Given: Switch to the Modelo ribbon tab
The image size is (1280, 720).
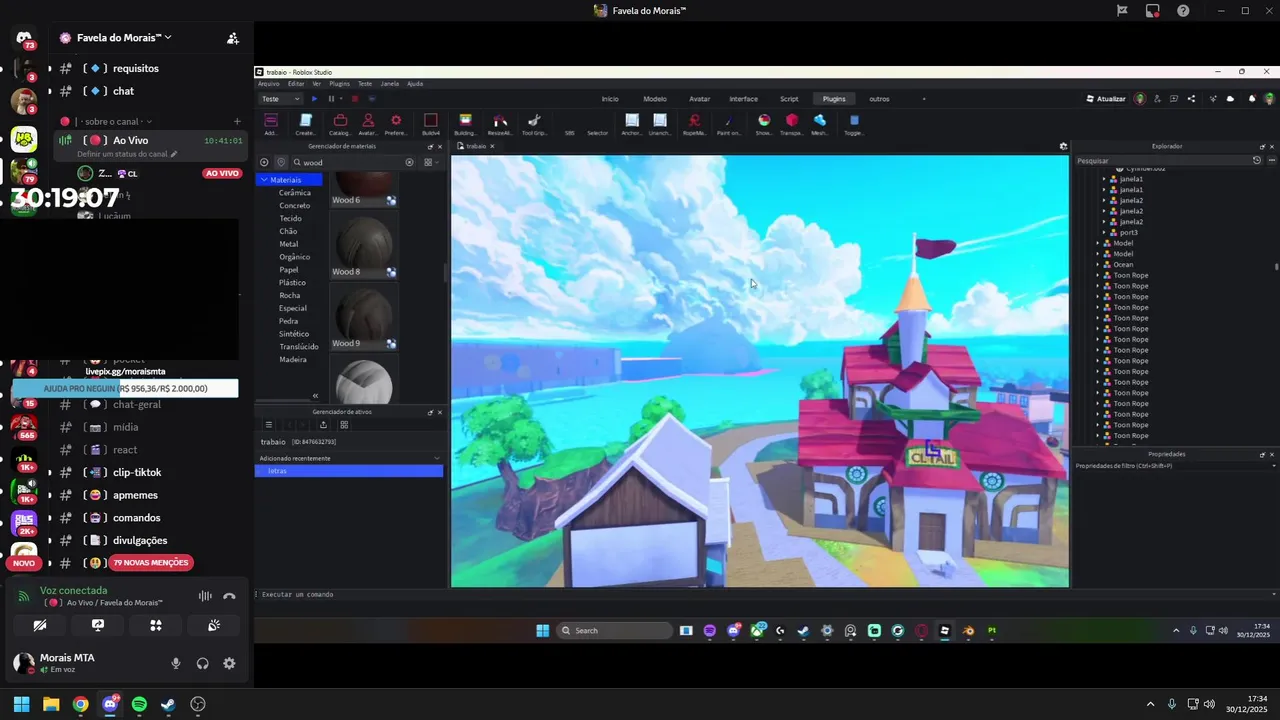Looking at the screenshot, I should [655, 99].
